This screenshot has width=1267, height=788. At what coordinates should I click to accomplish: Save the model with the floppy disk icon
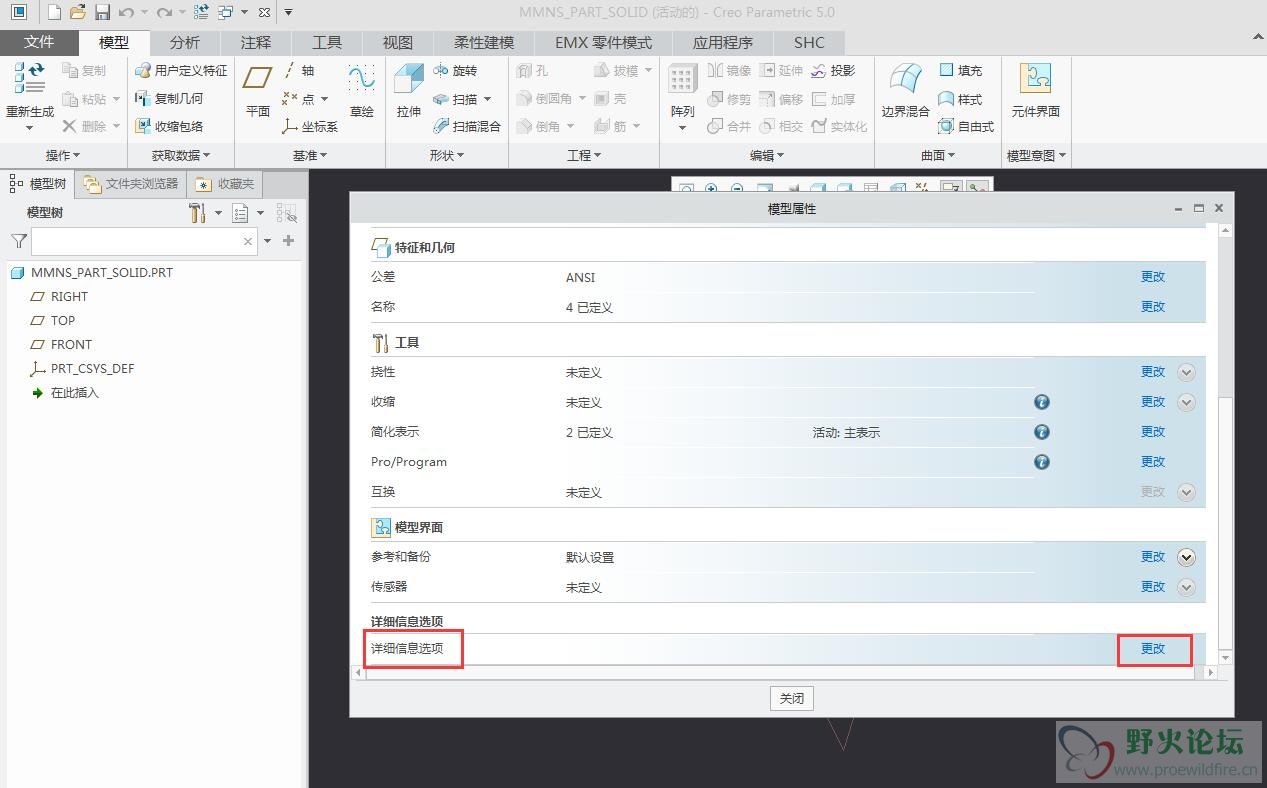(x=102, y=12)
